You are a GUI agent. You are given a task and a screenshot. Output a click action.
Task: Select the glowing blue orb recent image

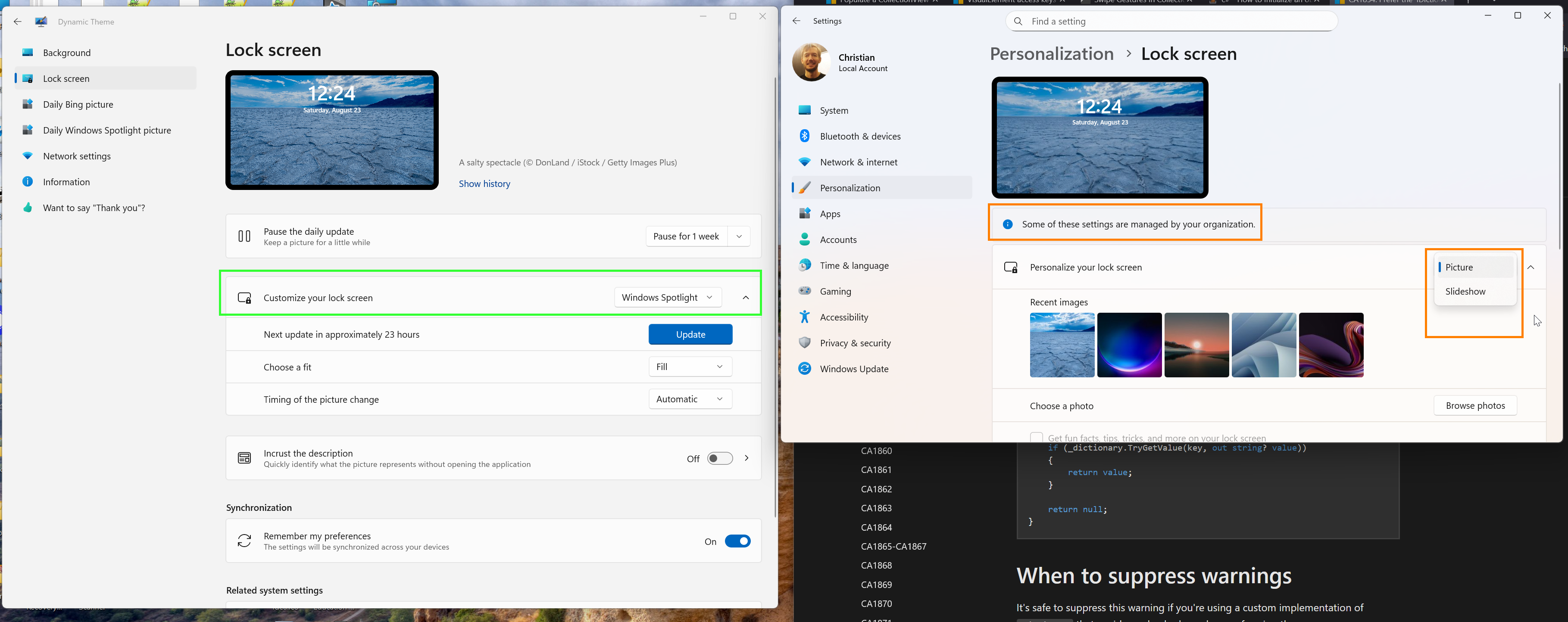click(1129, 345)
